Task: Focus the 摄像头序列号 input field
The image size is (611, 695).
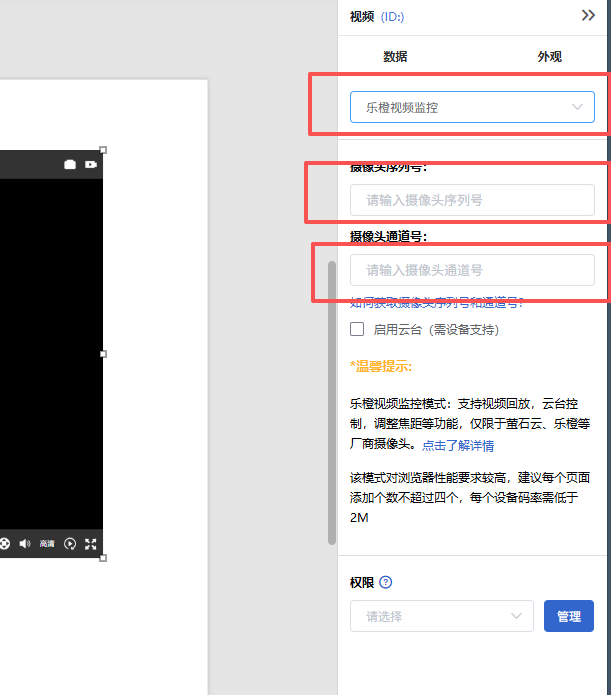Action: coord(472,200)
